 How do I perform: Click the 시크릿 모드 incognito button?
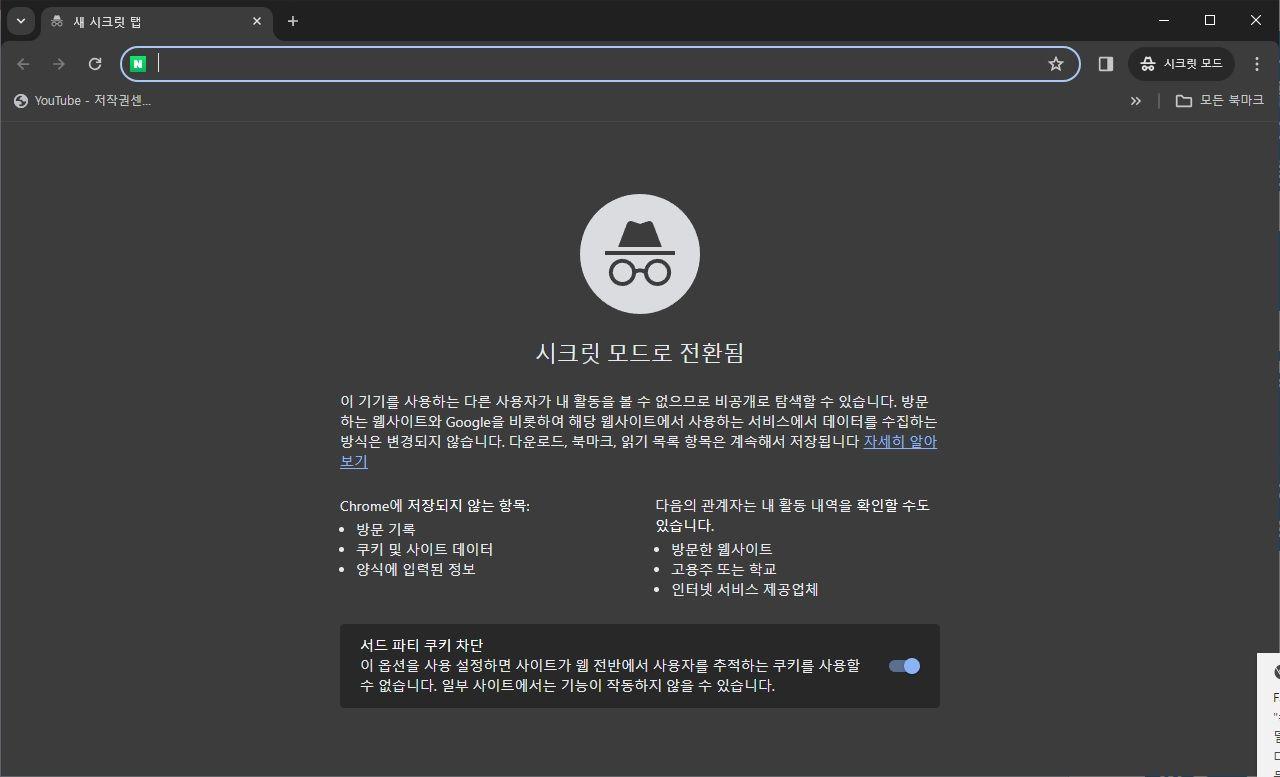click(x=1181, y=64)
